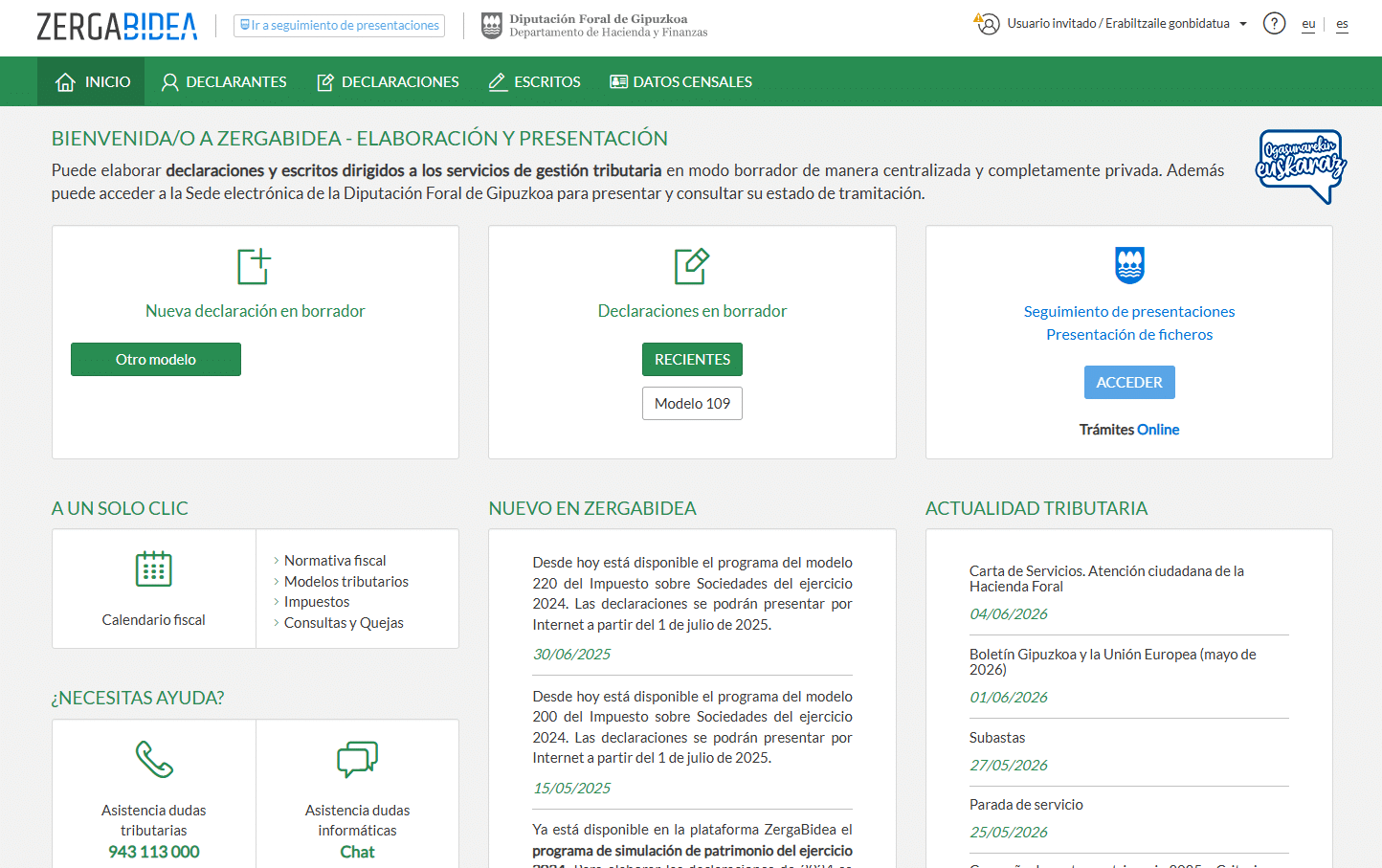
Task: Open the Normativa fiscal link
Action: [x=335, y=561]
